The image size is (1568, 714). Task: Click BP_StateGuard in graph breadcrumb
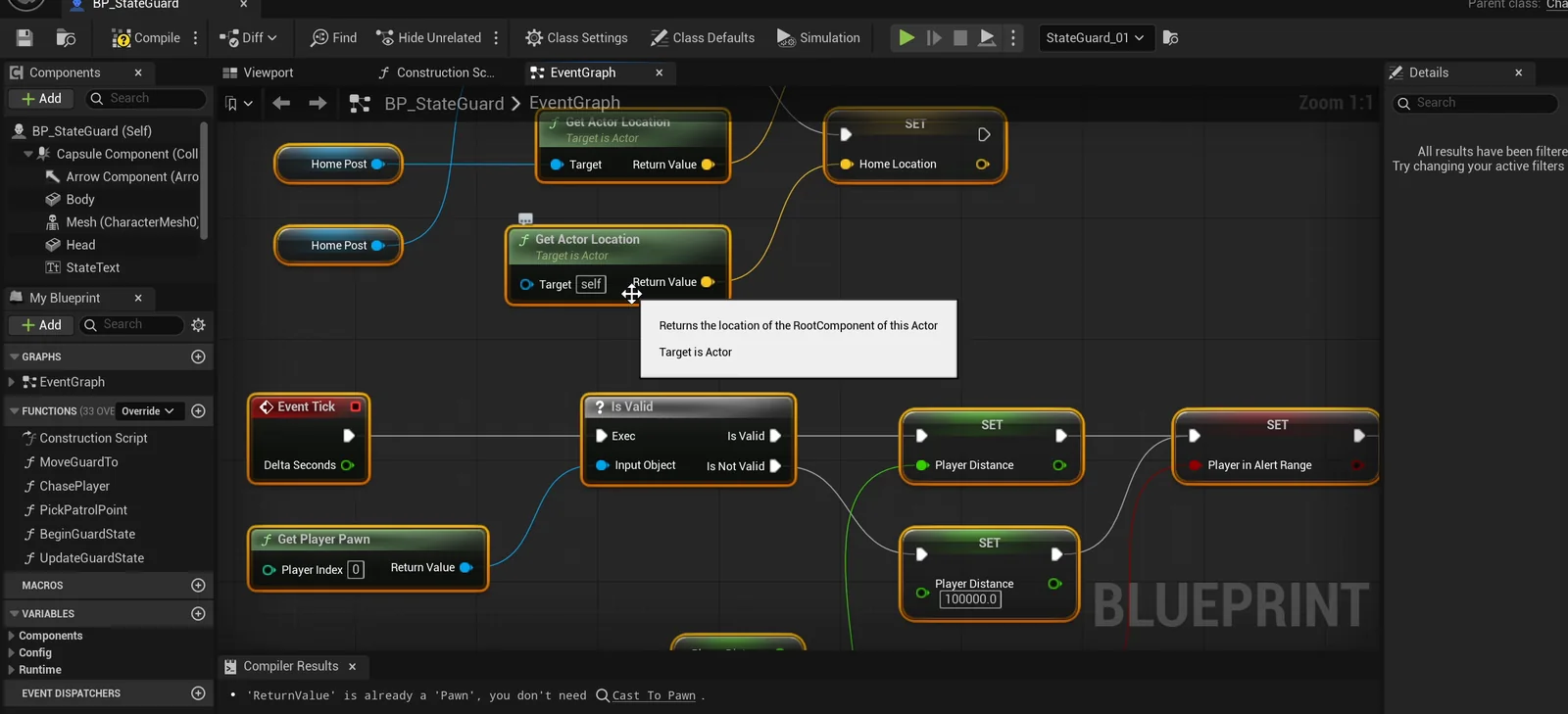(443, 104)
